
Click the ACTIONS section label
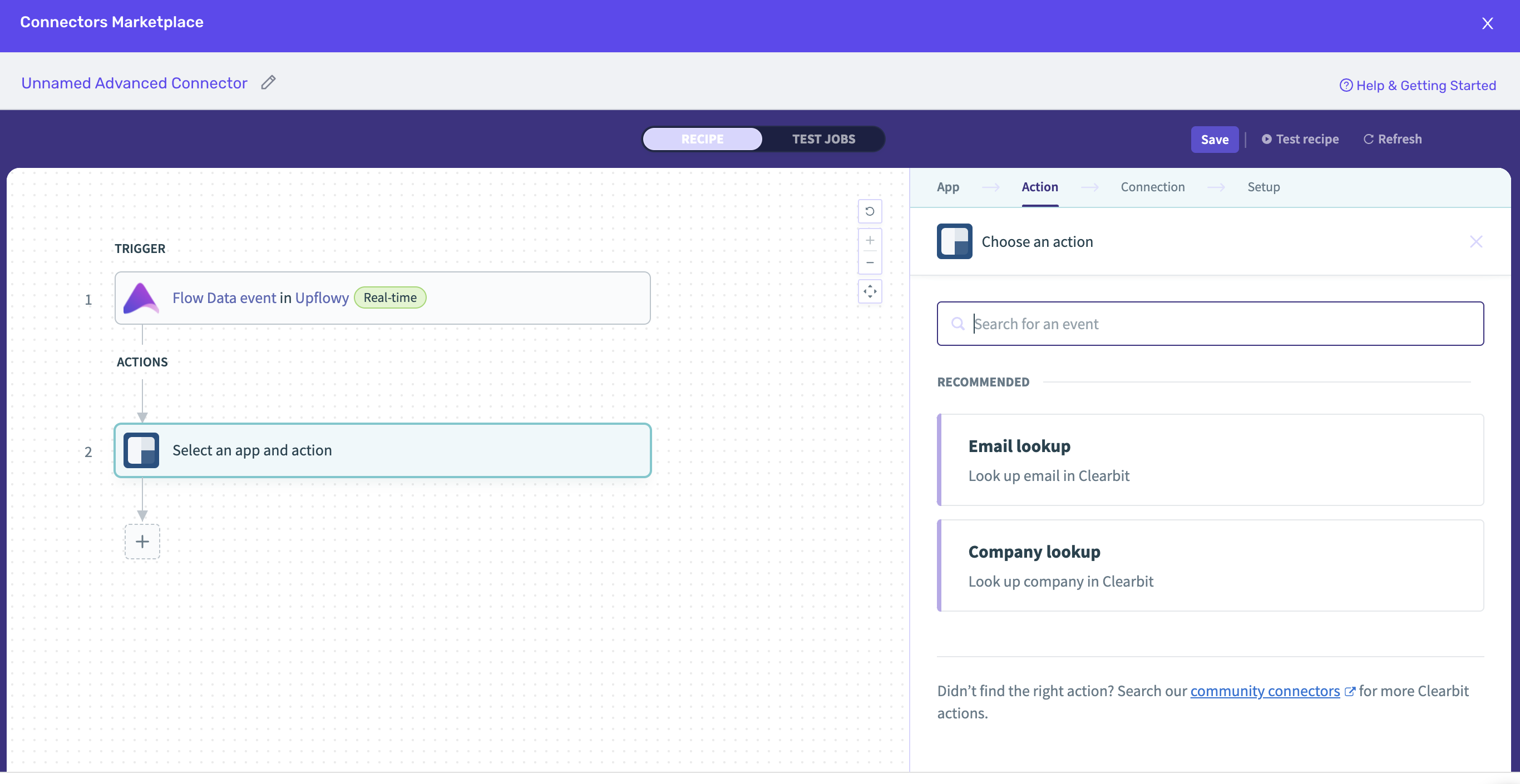click(142, 361)
